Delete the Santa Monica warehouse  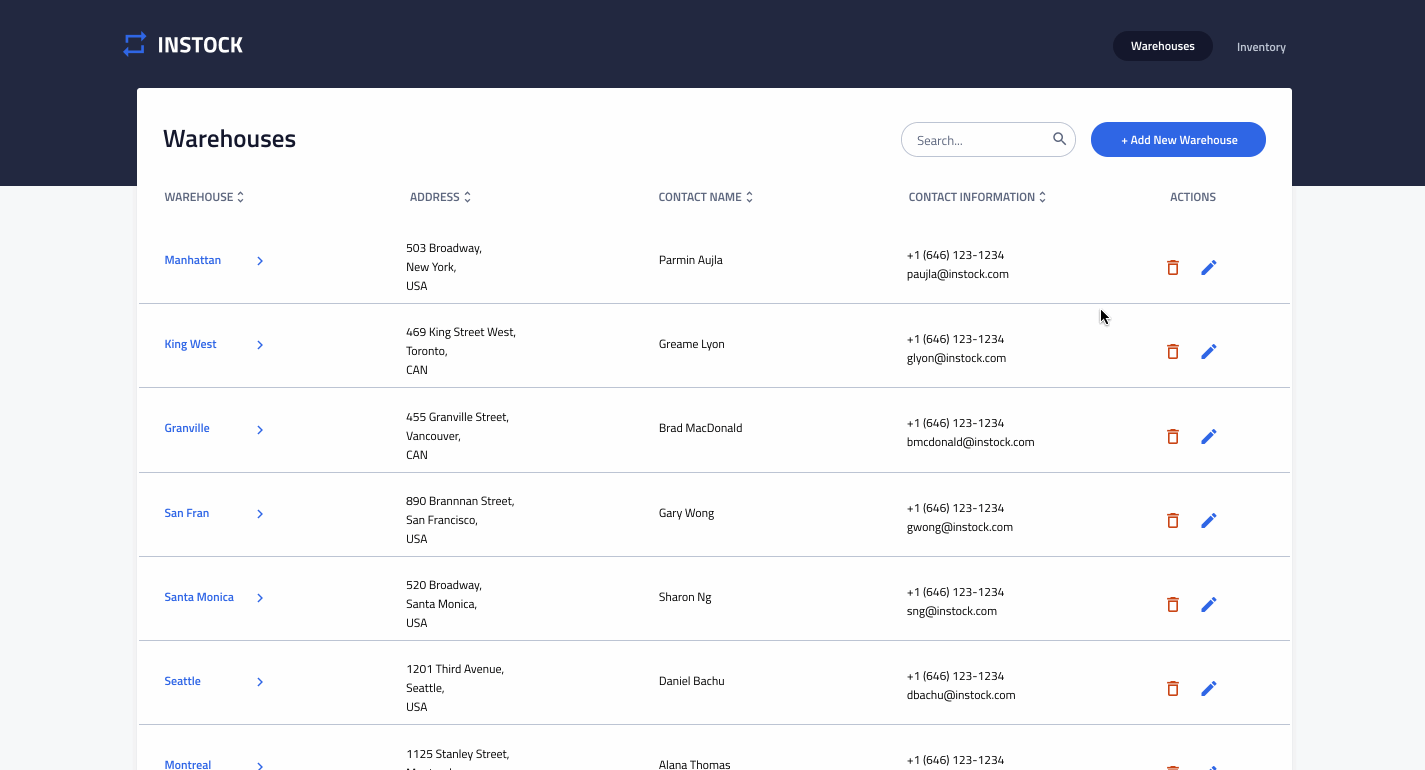pos(1173,604)
